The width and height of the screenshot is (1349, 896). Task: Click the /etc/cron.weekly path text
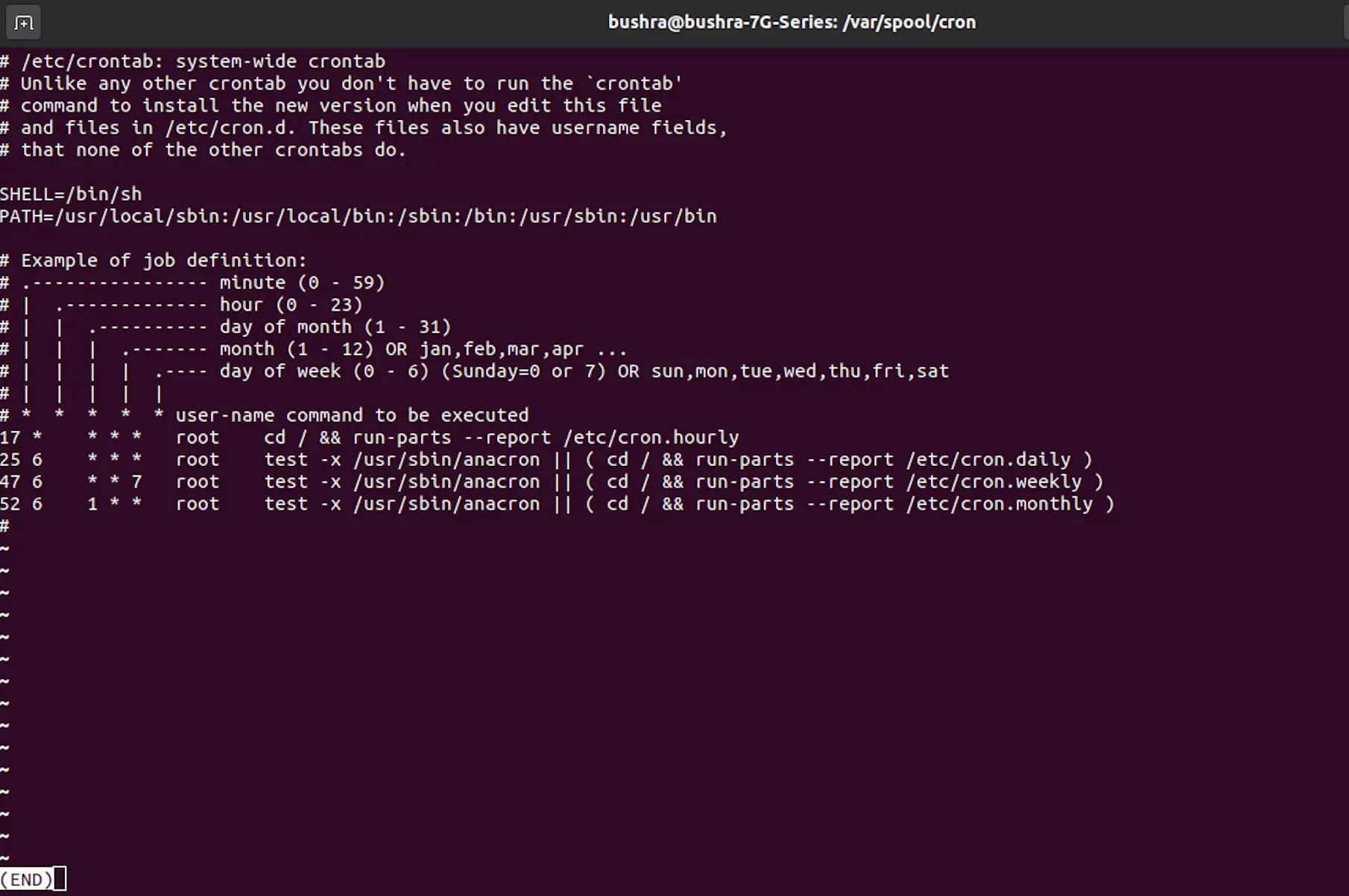[993, 482]
